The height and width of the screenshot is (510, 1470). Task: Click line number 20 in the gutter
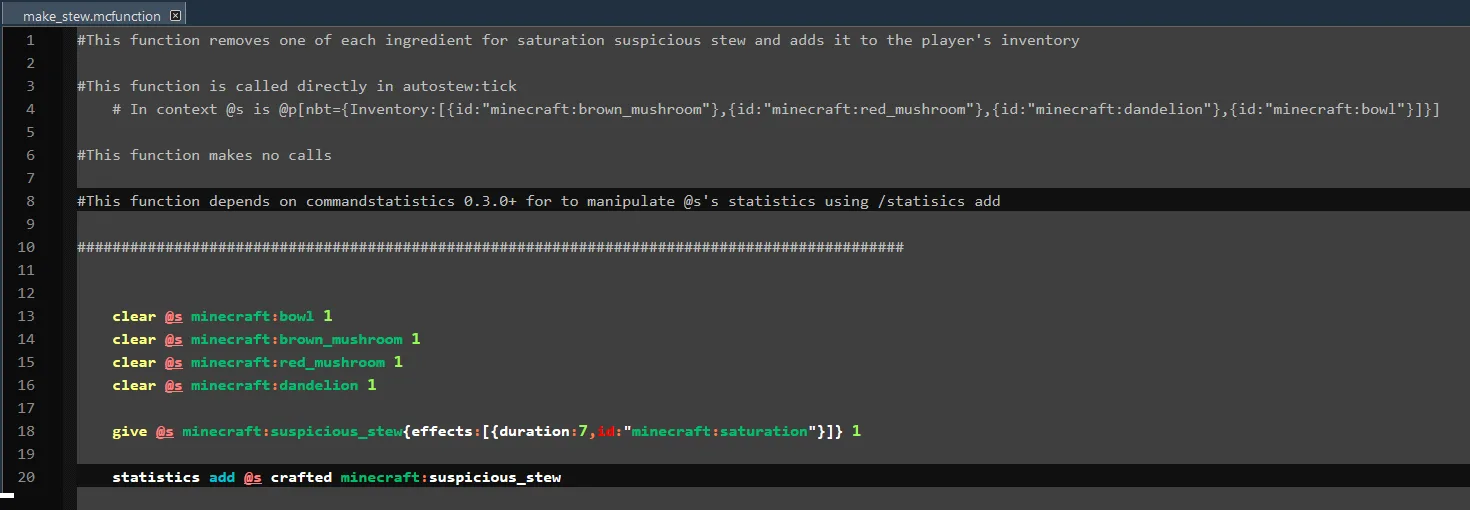(26, 477)
